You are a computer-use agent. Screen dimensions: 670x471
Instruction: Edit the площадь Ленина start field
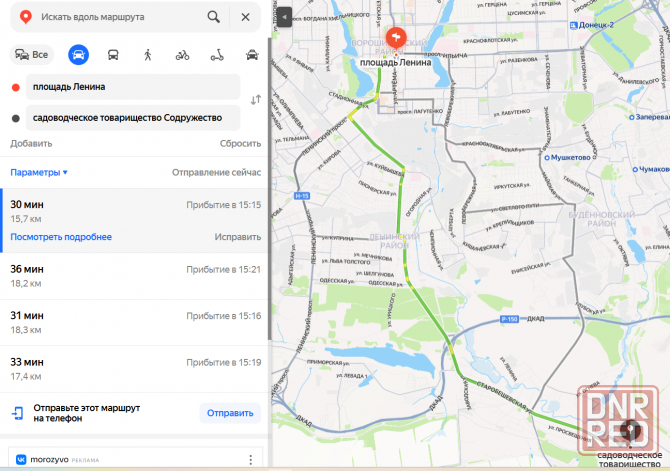click(133, 87)
